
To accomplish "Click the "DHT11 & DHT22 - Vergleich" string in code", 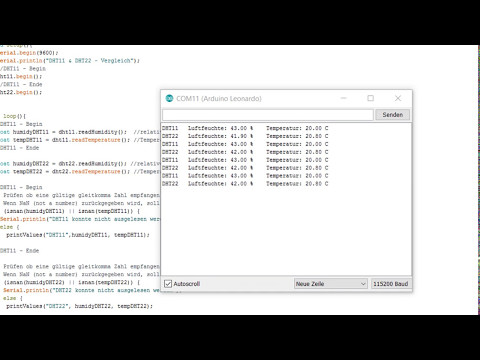I will coord(90,61).
